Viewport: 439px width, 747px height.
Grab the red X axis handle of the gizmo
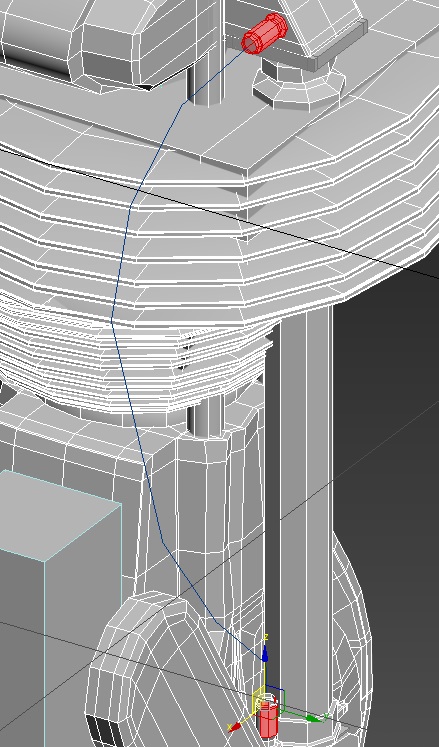pos(233,727)
